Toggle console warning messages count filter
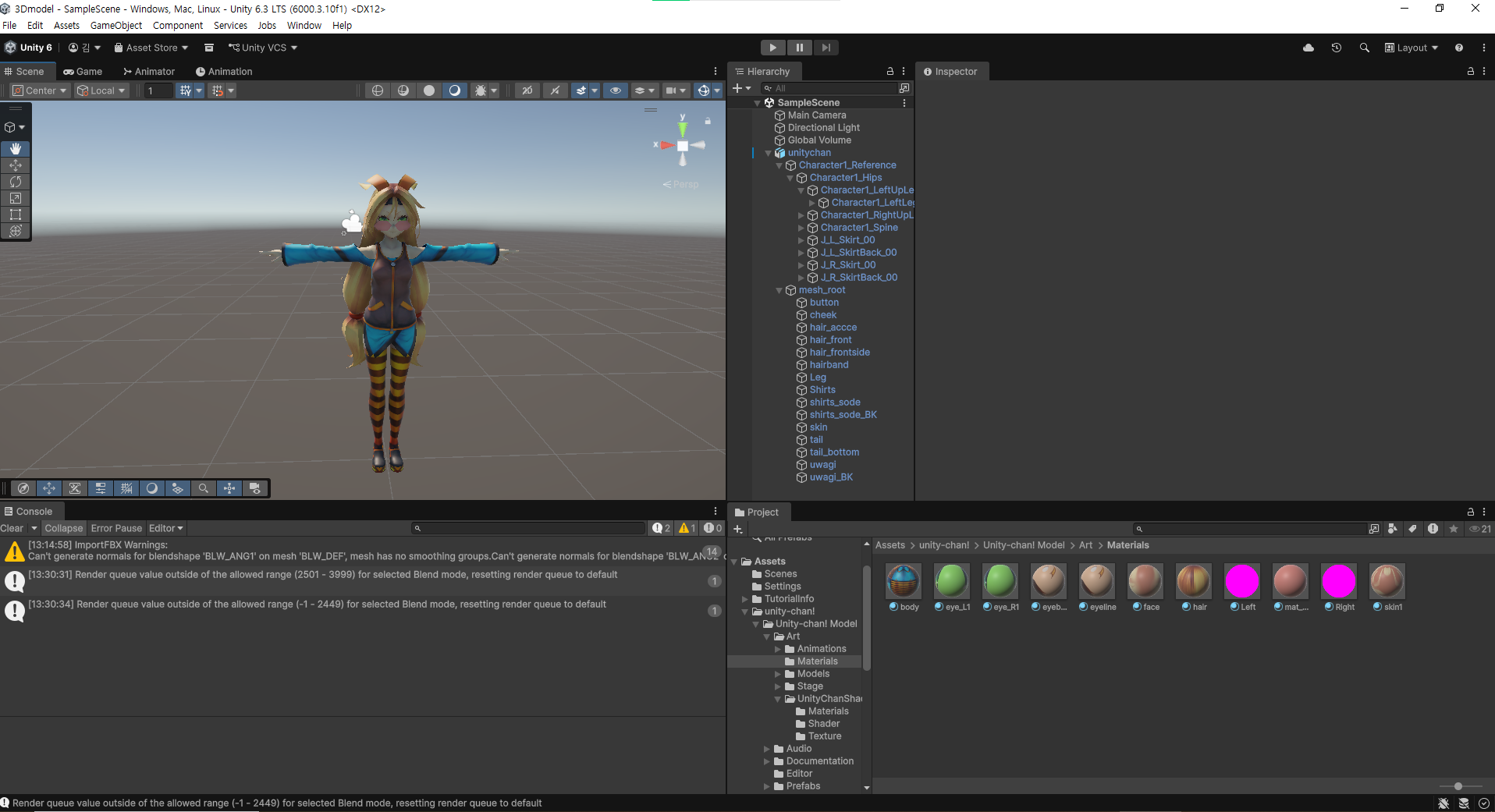1495x812 pixels. [x=687, y=528]
